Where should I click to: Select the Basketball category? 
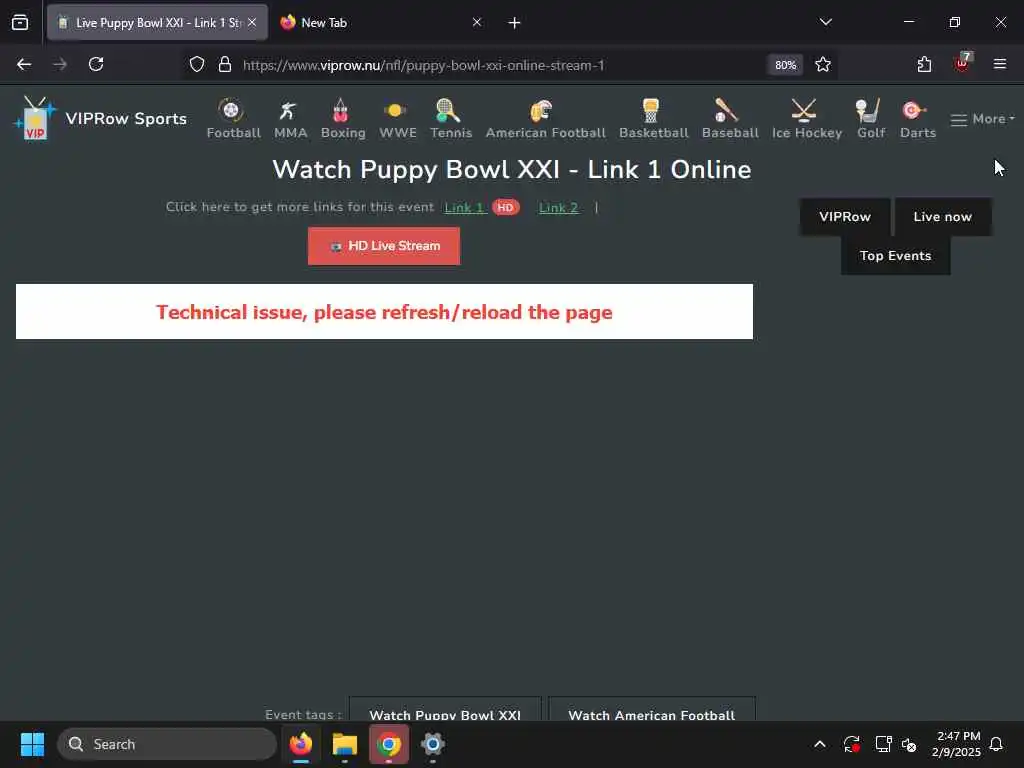coord(653,119)
